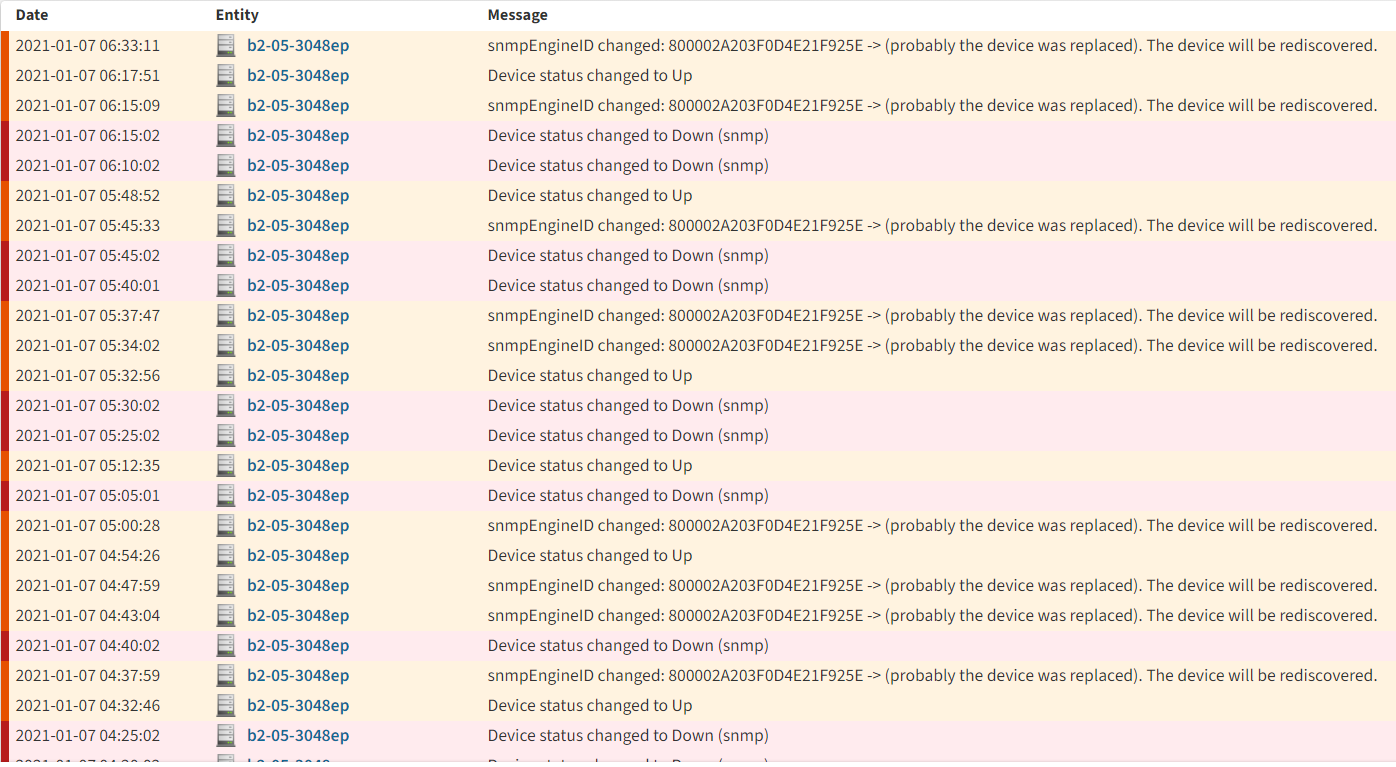Open the b2-05-3048ep link in the 04:54:26 row

(x=298, y=556)
